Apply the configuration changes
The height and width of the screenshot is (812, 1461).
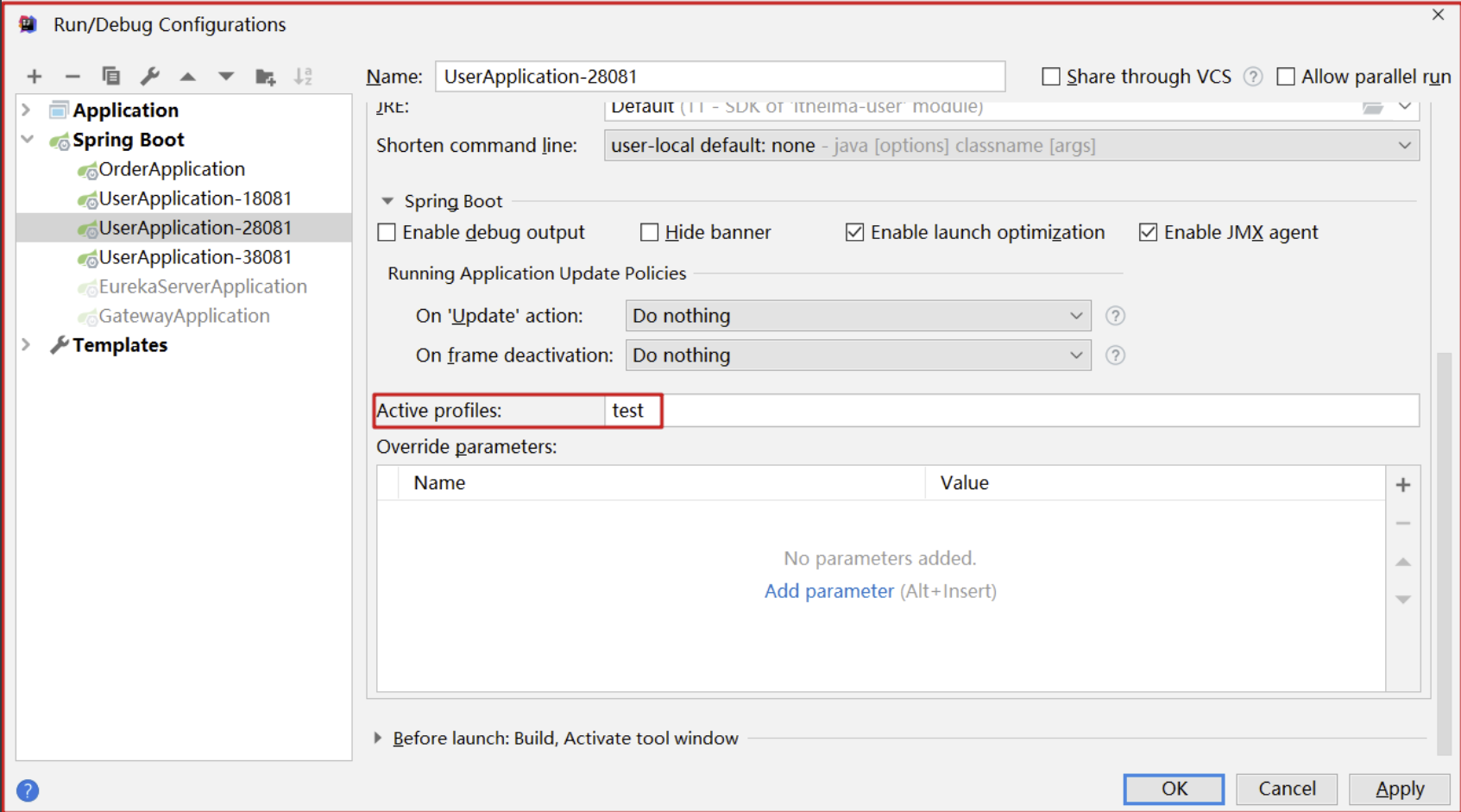pyautogui.click(x=1400, y=789)
